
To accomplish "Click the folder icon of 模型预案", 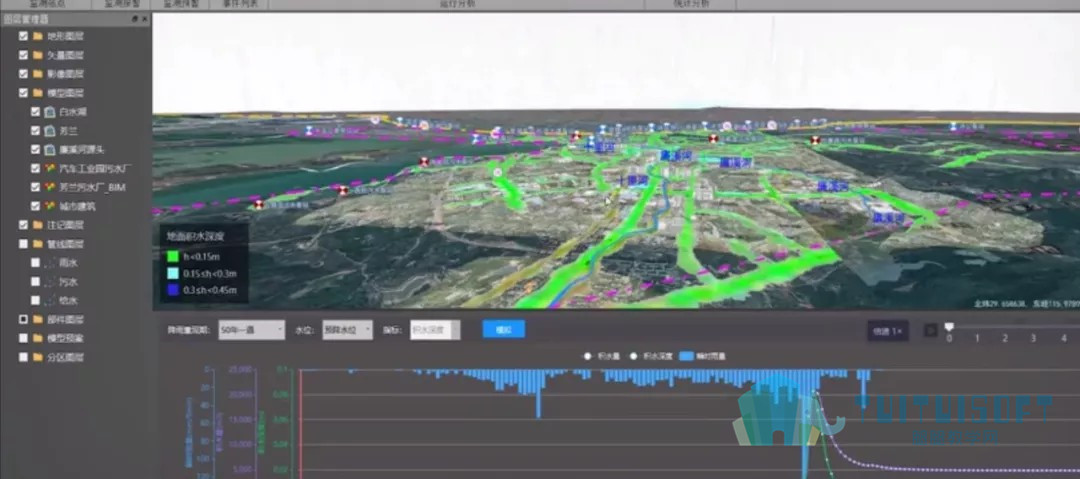I will click(x=38, y=338).
